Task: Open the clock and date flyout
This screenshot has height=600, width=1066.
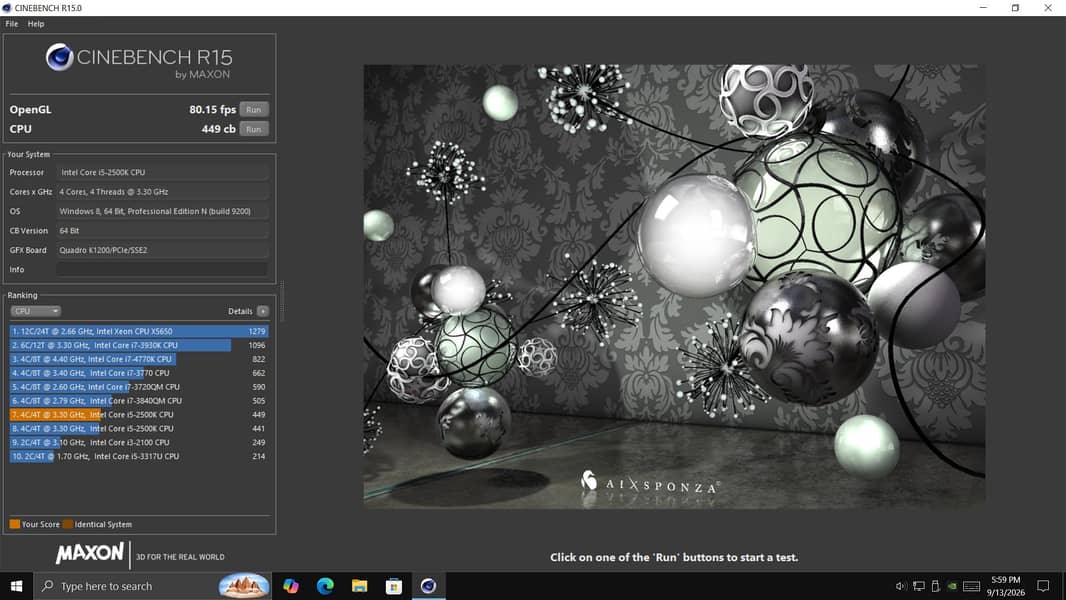Action: pos(1005,586)
